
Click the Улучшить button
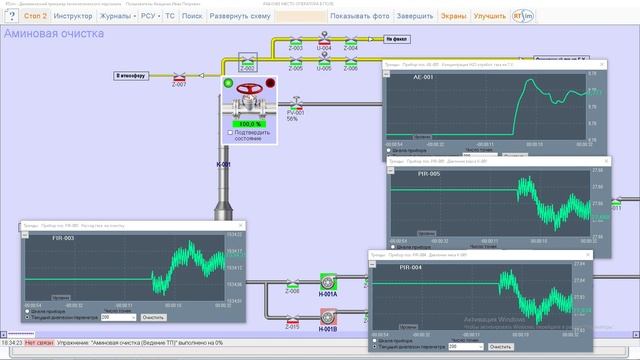tap(489, 16)
